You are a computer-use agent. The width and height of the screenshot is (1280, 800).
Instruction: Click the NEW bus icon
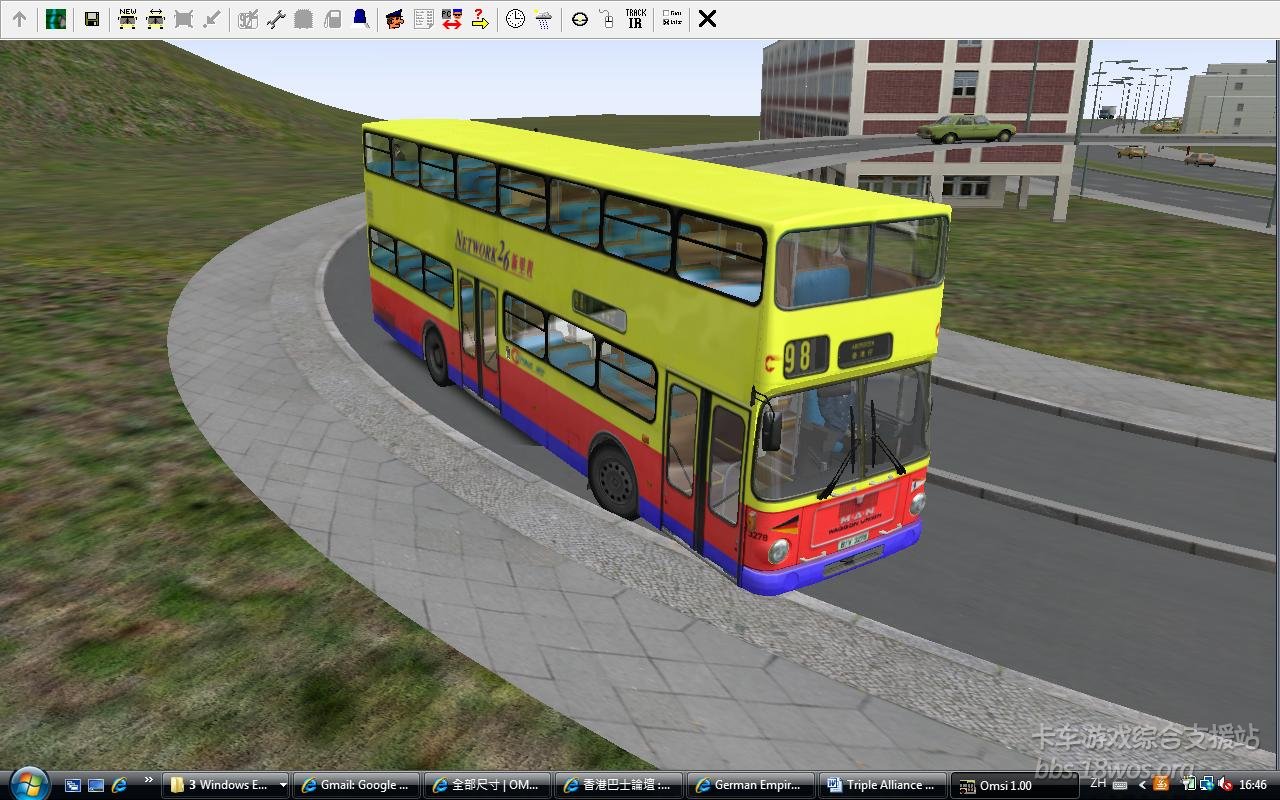coord(127,19)
